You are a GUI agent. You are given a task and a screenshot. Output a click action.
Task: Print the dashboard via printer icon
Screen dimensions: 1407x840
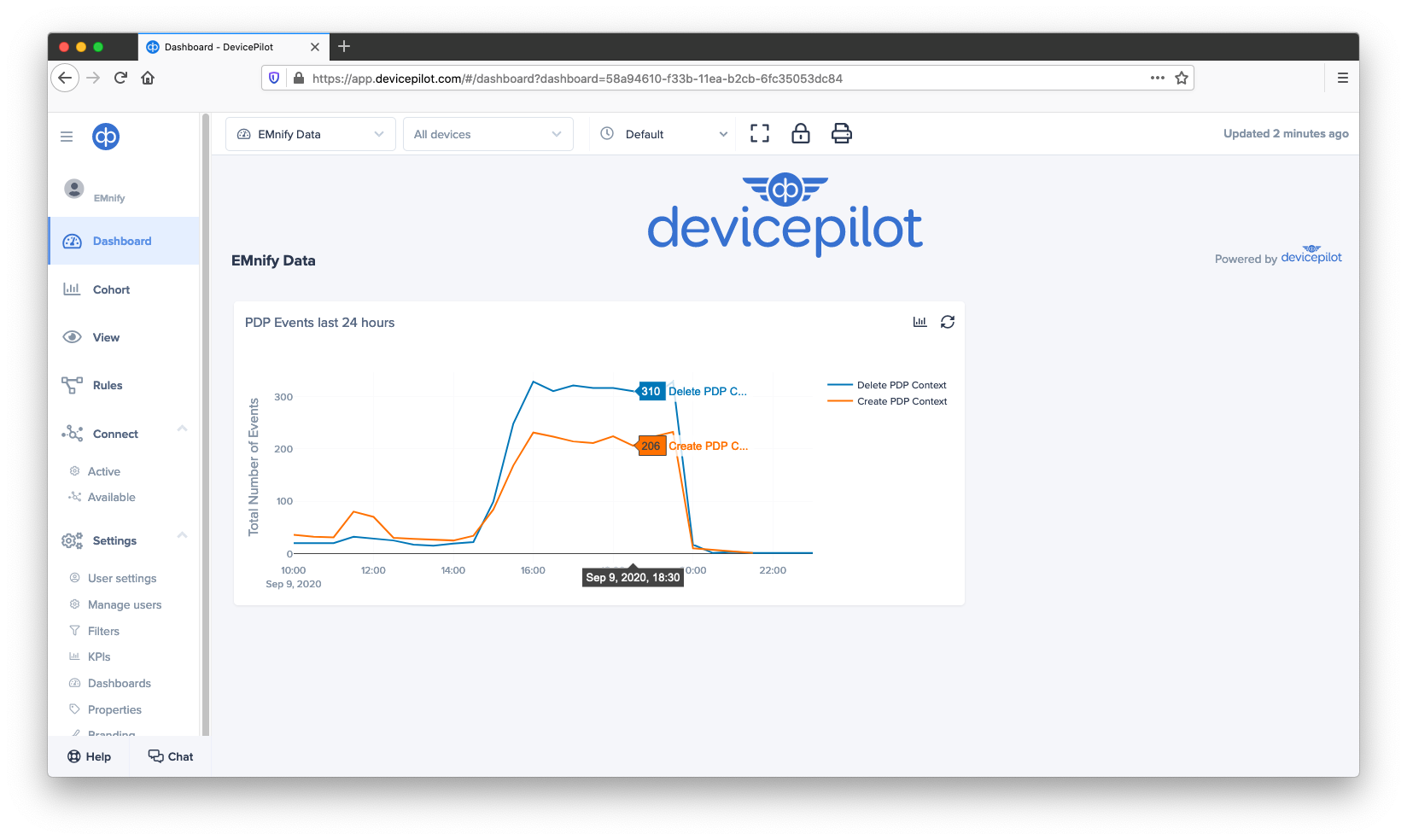pyautogui.click(x=842, y=133)
